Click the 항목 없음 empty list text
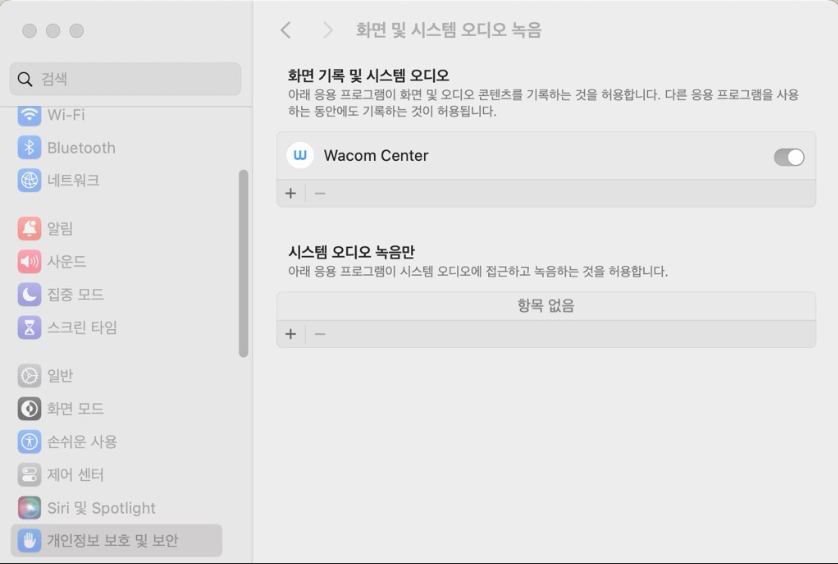 point(546,306)
